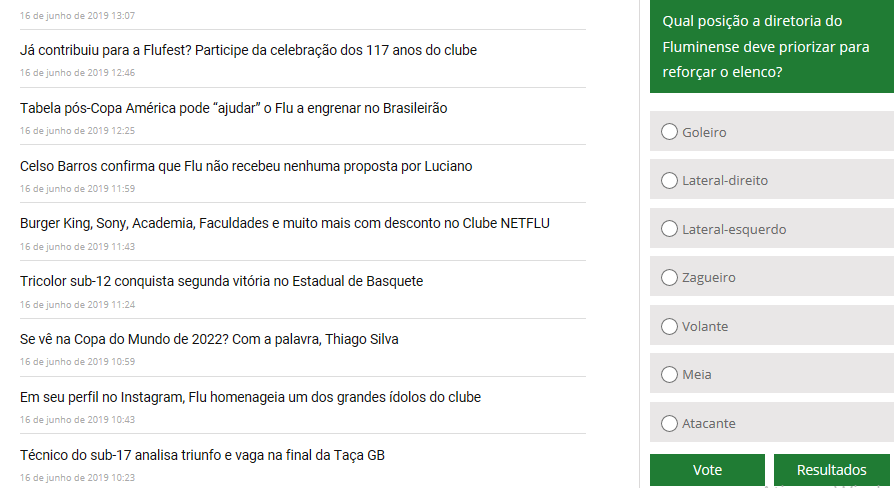Screen dimensions: 894x488
Task: Open Tabela pós-Copa América article
Action: [x=233, y=108]
